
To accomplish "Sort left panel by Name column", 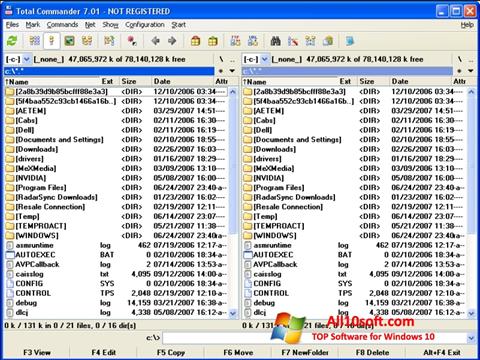I will click(52, 82).
